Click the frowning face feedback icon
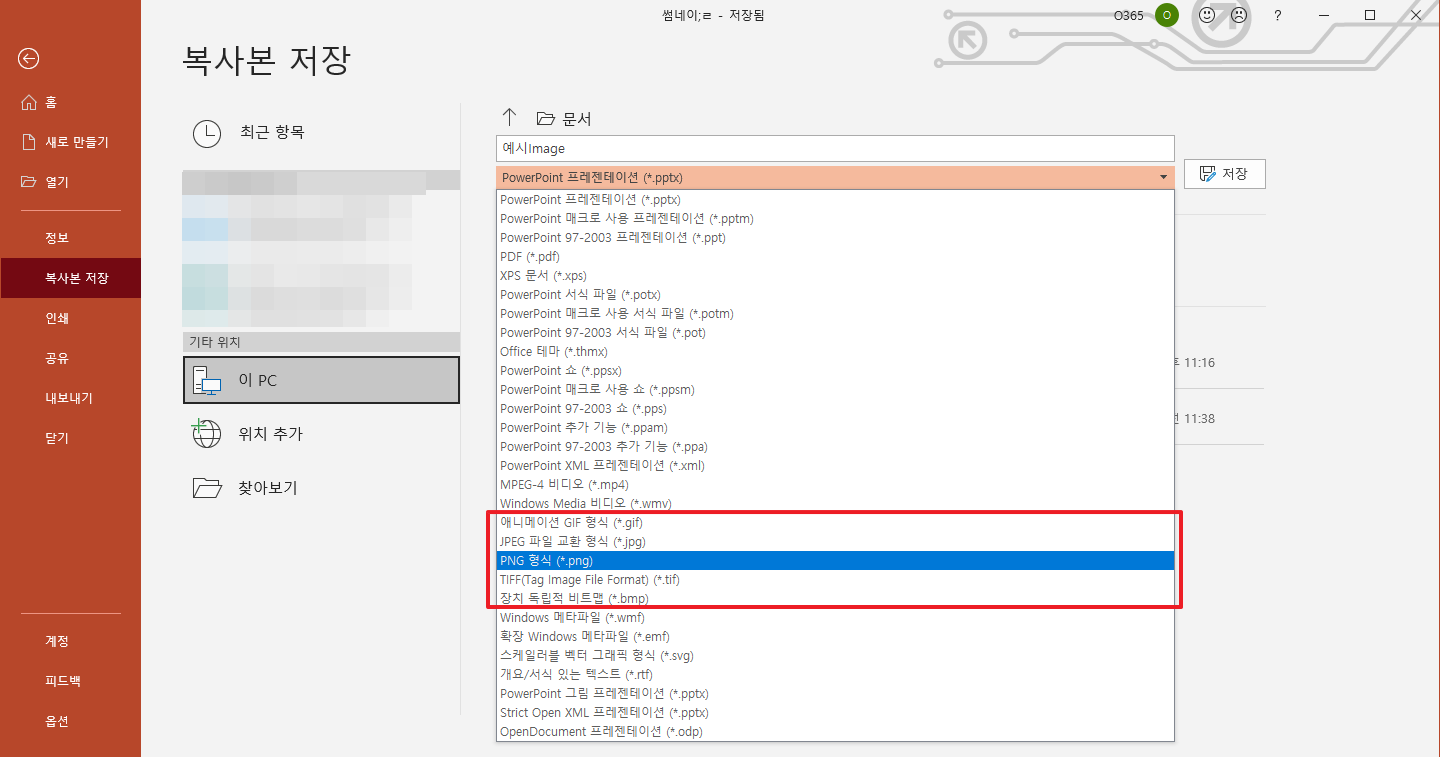This screenshot has height=757, width=1440. click(x=1239, y=15)
